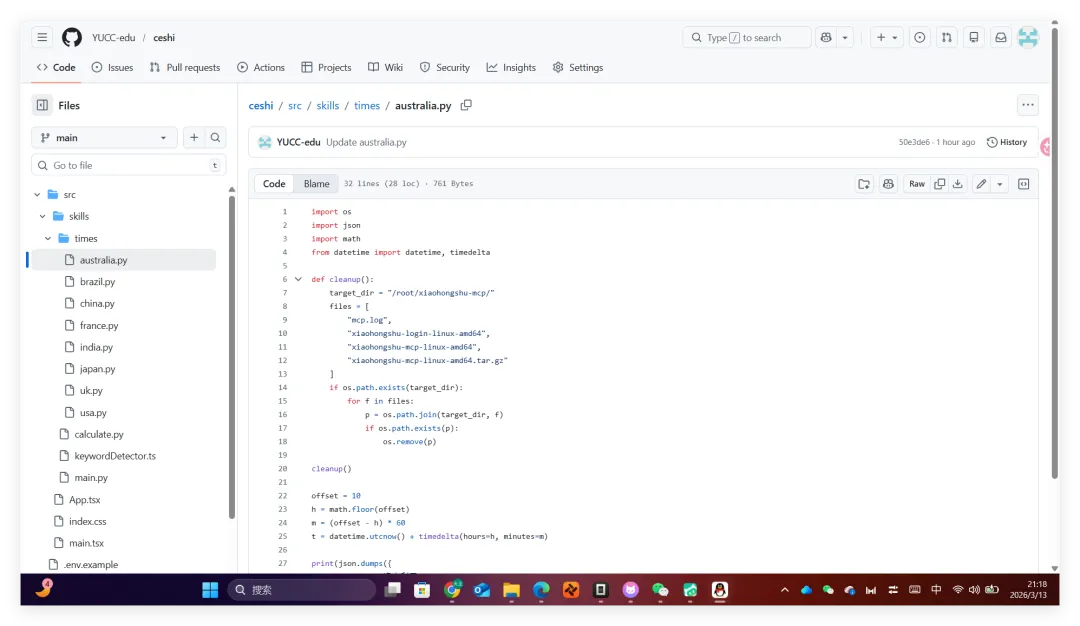Click the skills breadcrumb link

(x=328, y=105)
